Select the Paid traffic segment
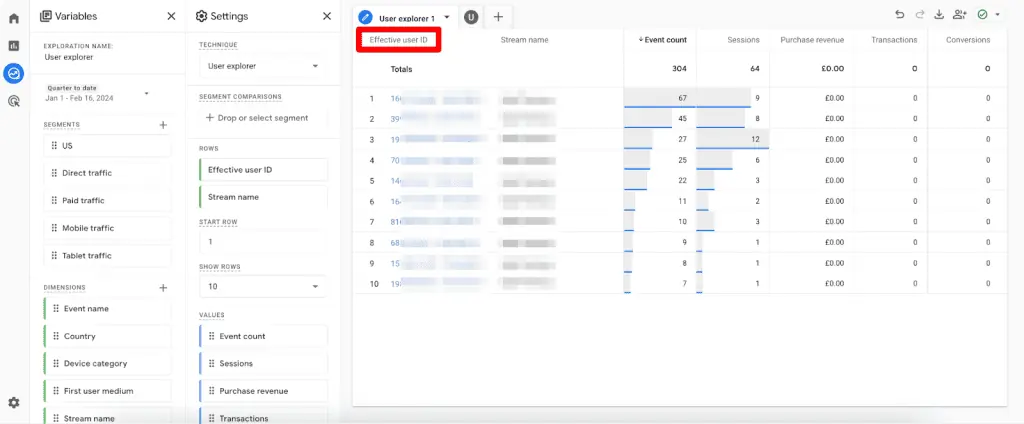 point(108,201)
